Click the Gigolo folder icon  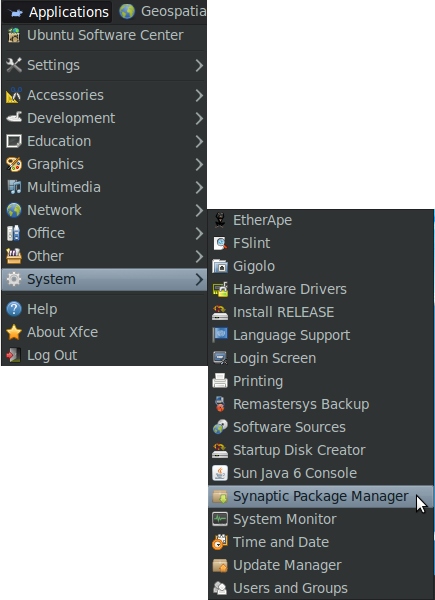pos(220,266)
